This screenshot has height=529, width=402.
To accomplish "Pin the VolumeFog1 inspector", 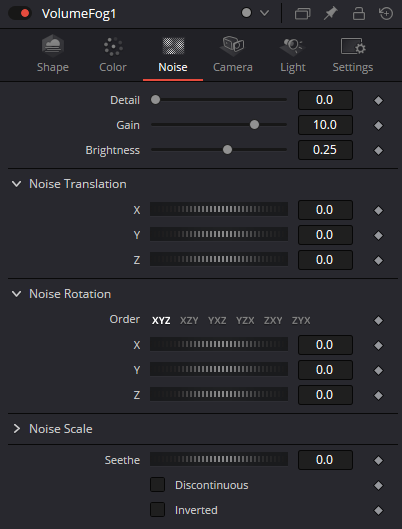I will click(331, 13).
